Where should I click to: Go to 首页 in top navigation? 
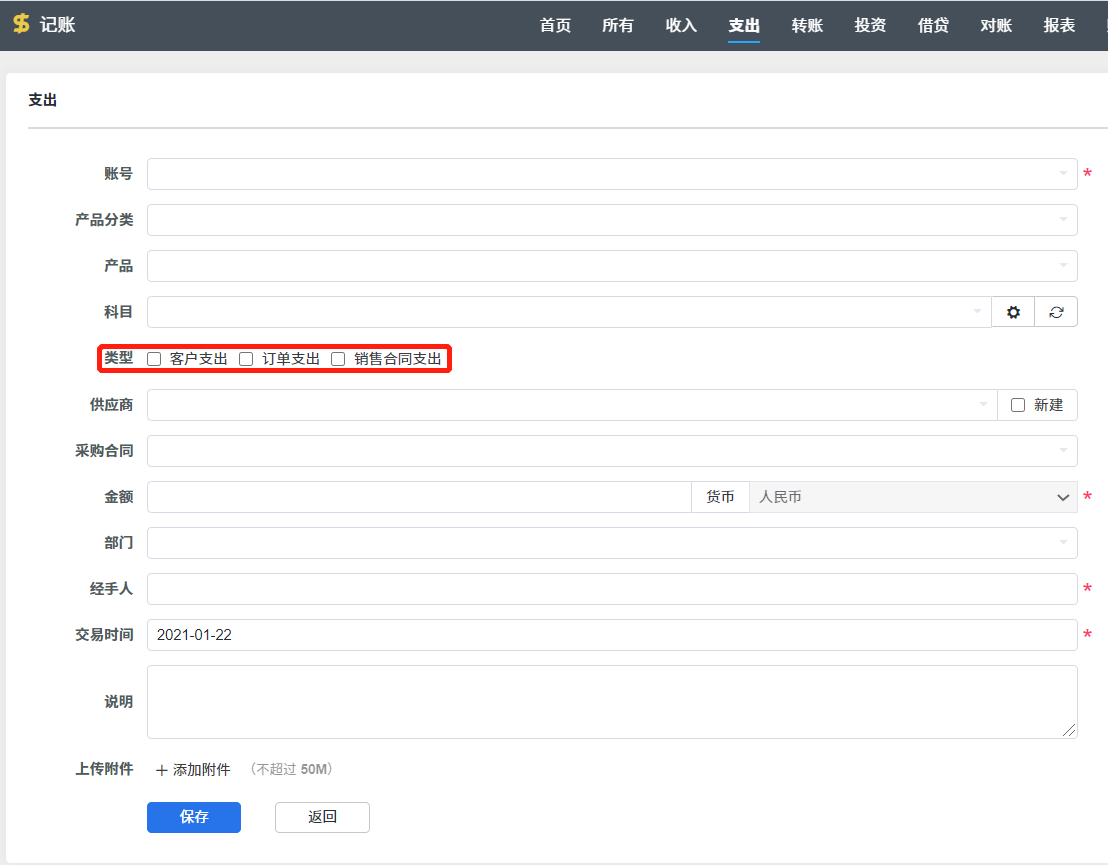pyautogui.click(x=555, y=25)
